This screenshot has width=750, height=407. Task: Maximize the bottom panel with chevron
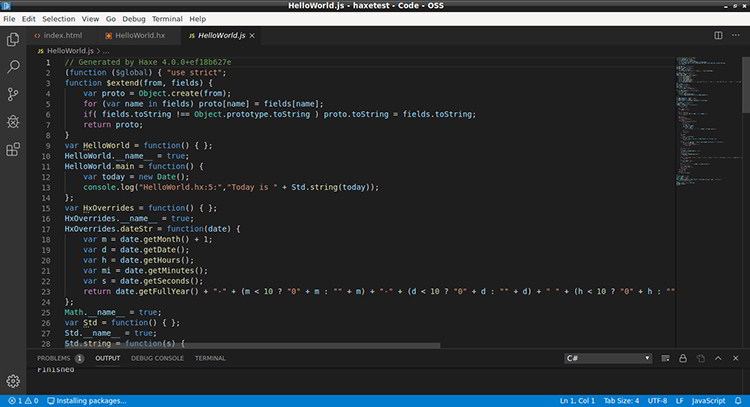(x=718, y=358)
